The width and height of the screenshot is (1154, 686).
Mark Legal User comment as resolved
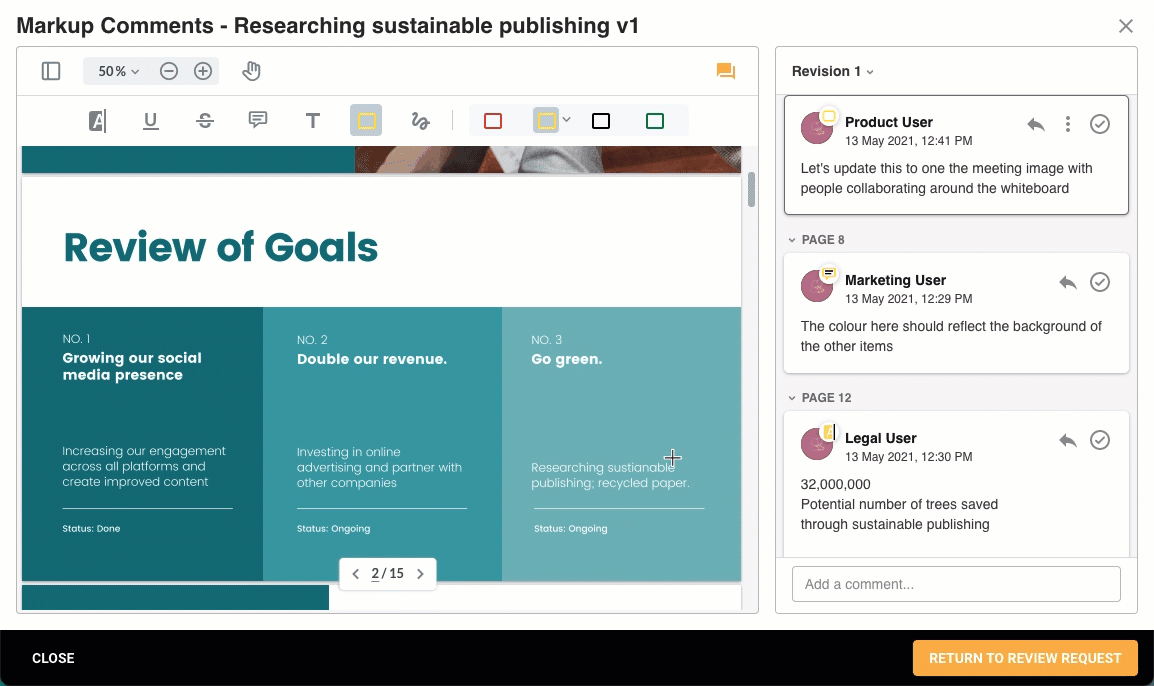(x=1100, y=440)
